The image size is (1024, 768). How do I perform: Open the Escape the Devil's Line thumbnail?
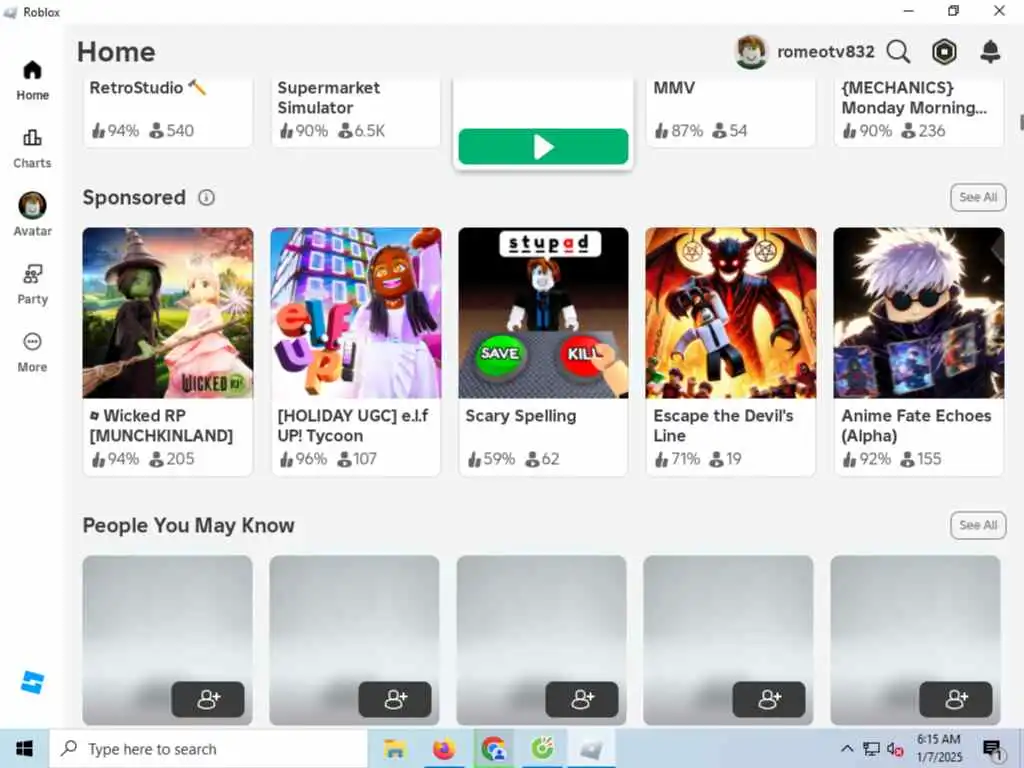[x=731, y=313]
